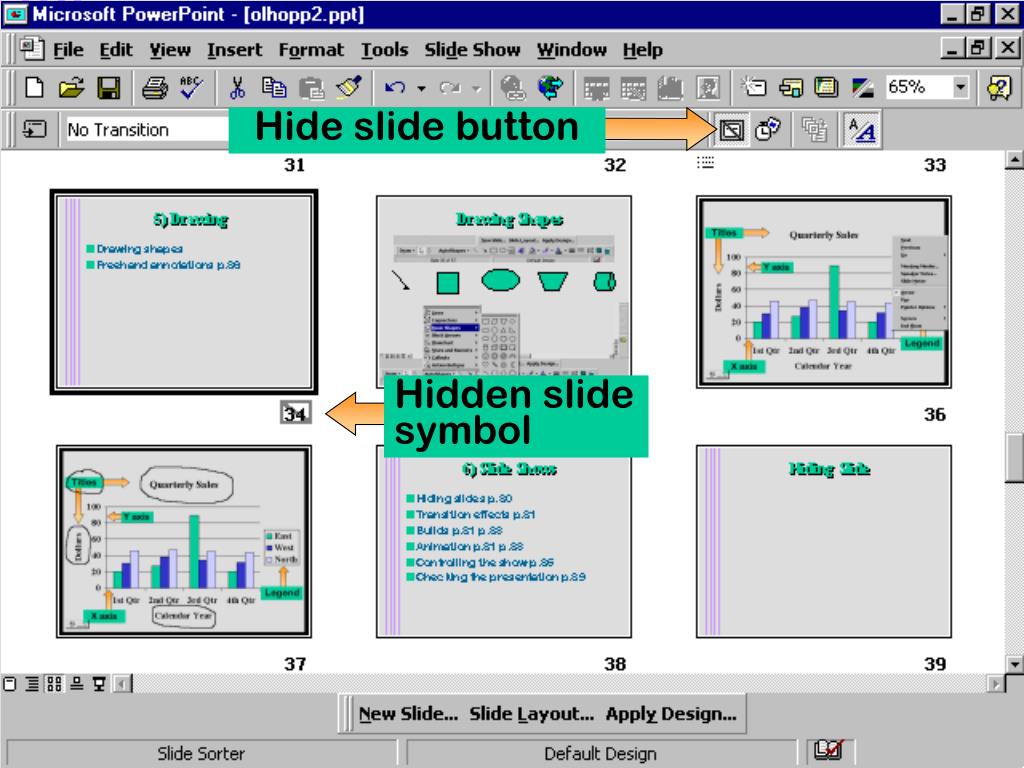Switch to Notes Page View button

(76, 684)
